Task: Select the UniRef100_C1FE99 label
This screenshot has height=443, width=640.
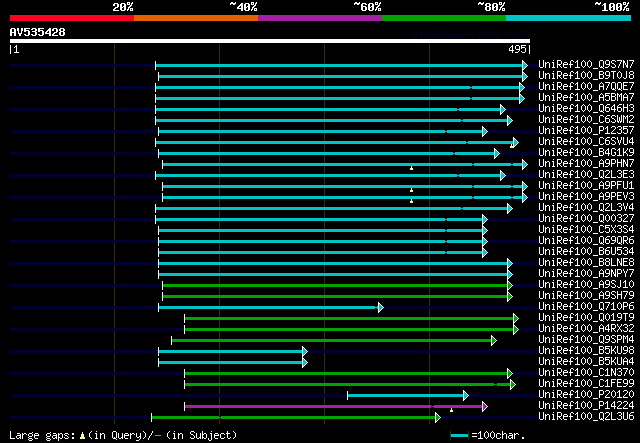Action: pyautogui.click(x=586, y=384)
